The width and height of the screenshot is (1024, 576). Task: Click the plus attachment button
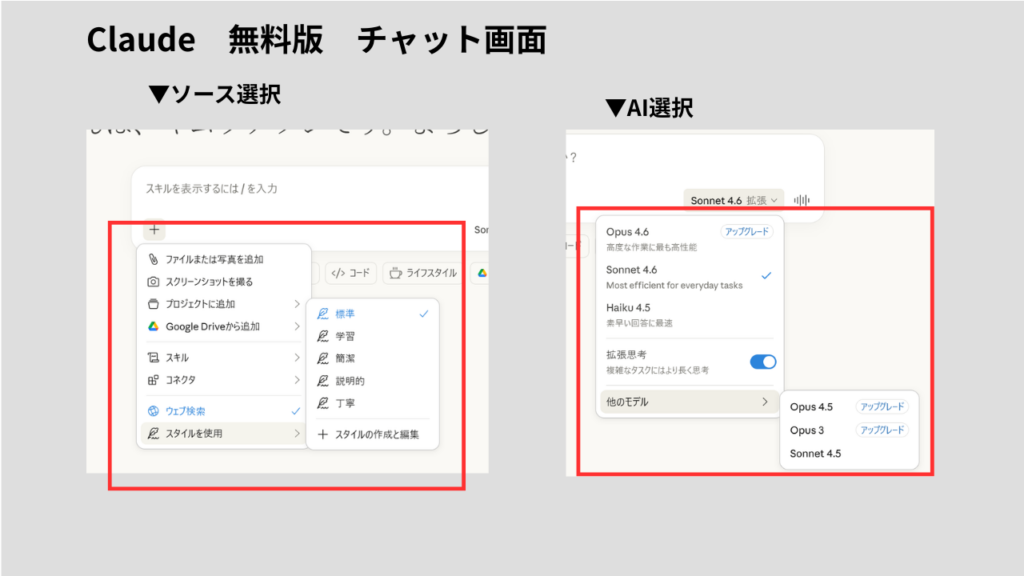pos(154,229)
